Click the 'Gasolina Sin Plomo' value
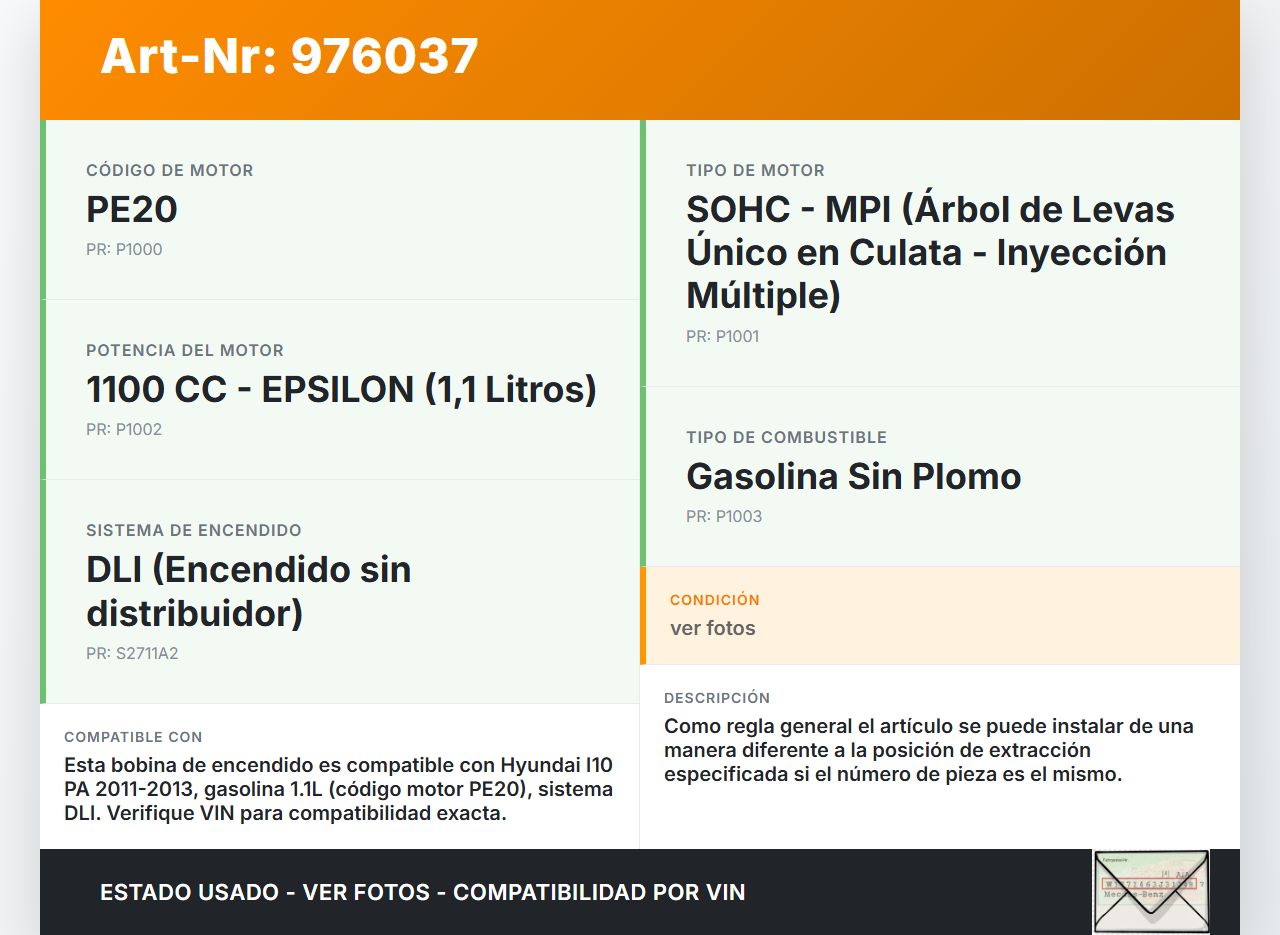Image resolution: width=1280 pixels, height=935 pixels. coord(854,476)
